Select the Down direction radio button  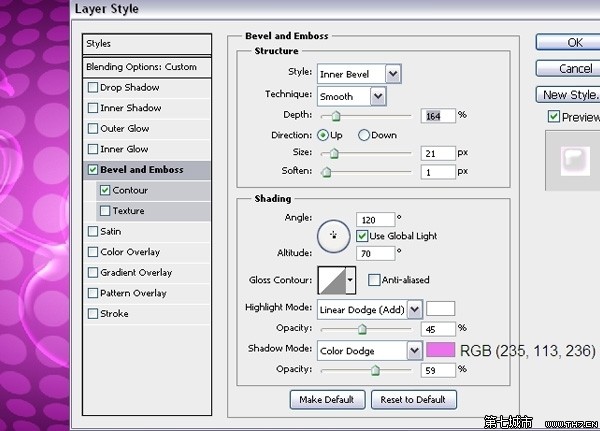[x=364, y=135]
